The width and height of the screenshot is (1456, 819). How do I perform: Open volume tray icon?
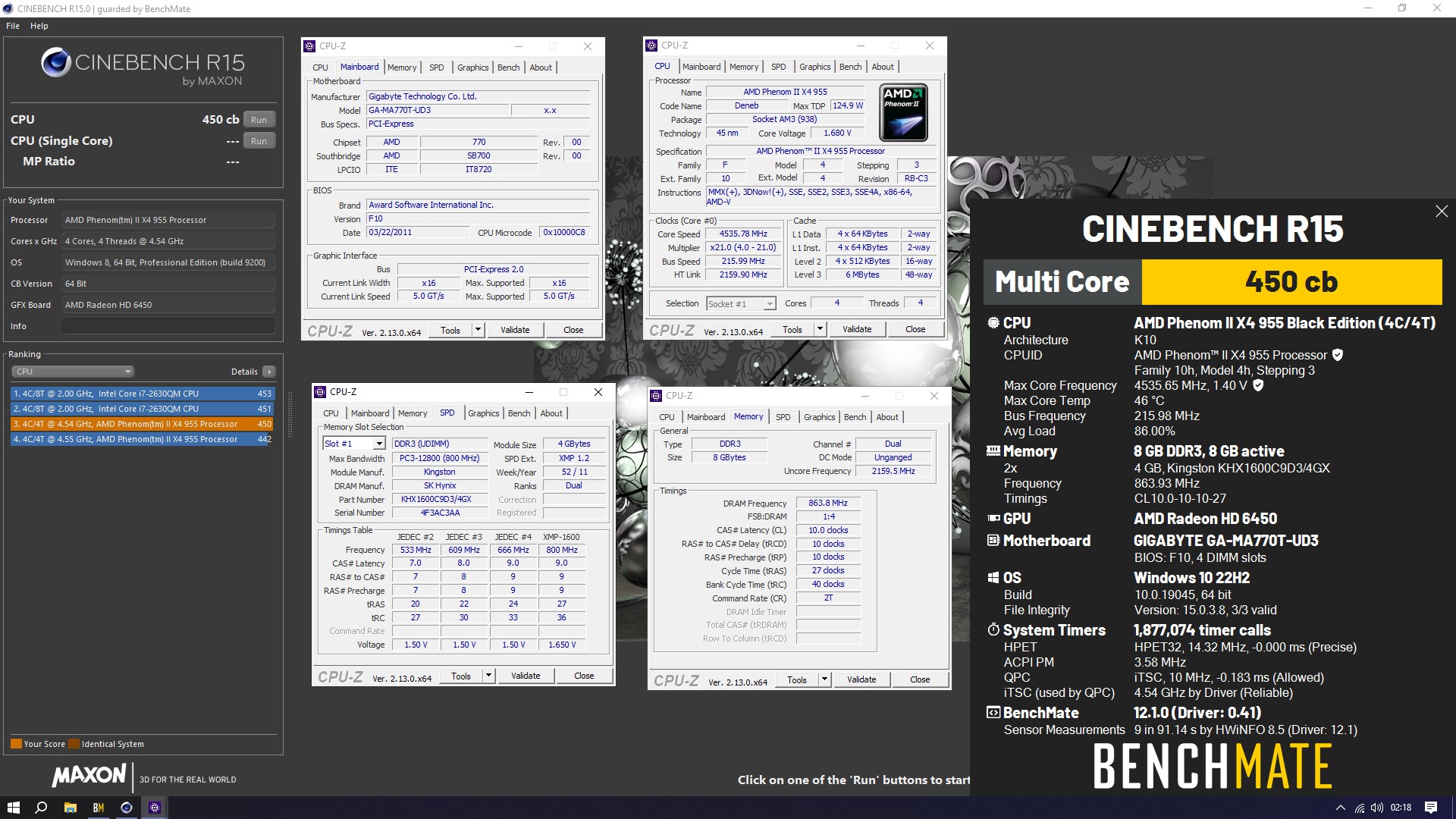(1377, 808)
